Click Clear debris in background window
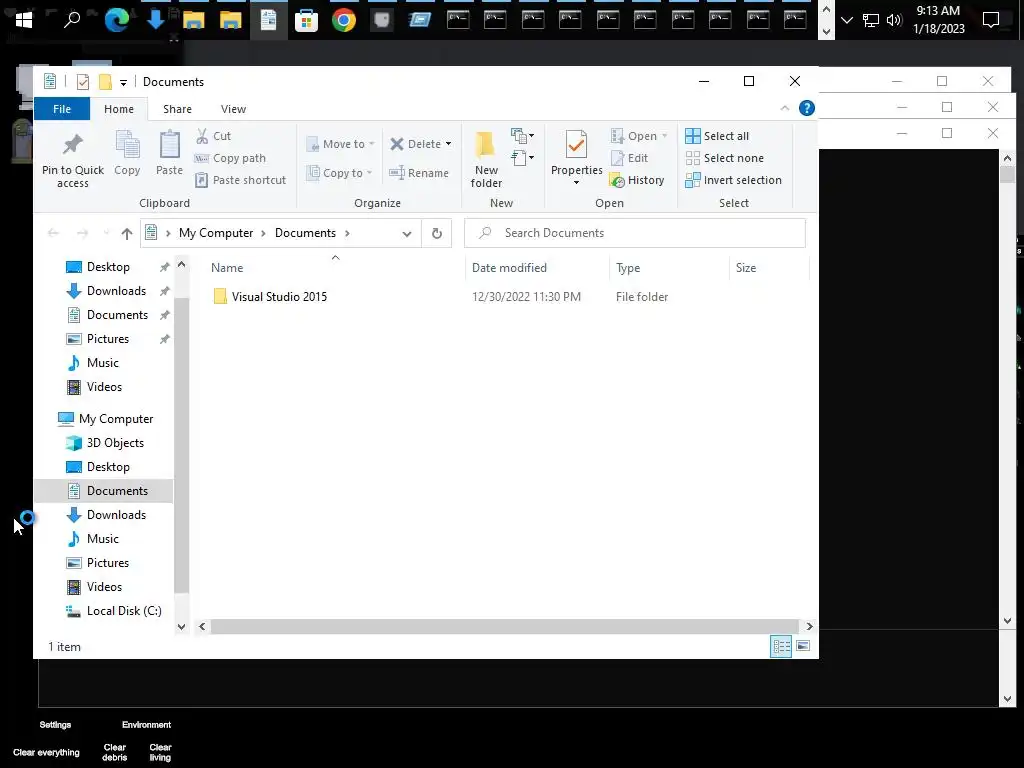 (114, 752)
